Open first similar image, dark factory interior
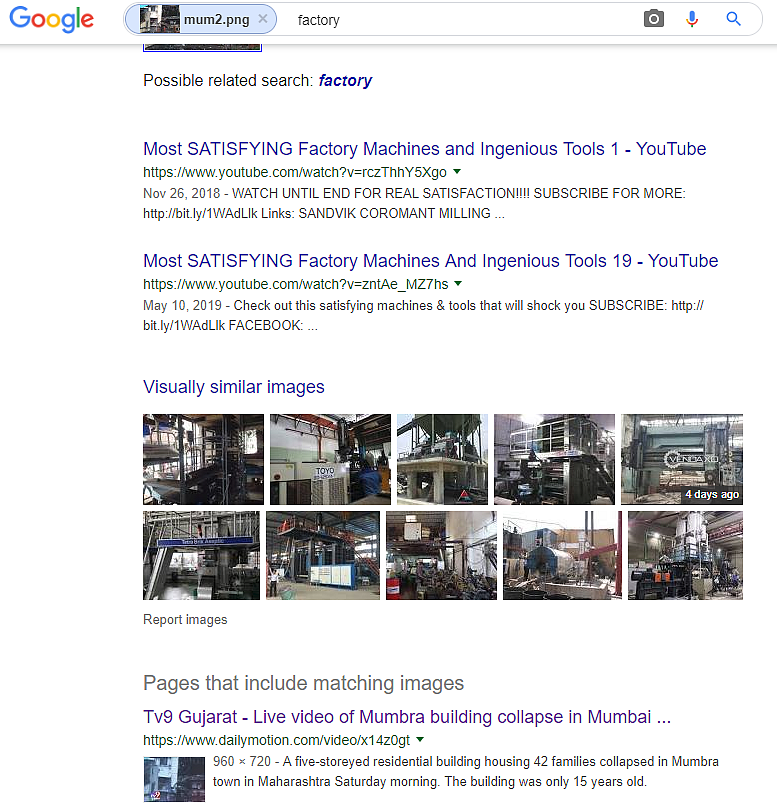This screenshot has height=810, width=777. click(203, 459)
